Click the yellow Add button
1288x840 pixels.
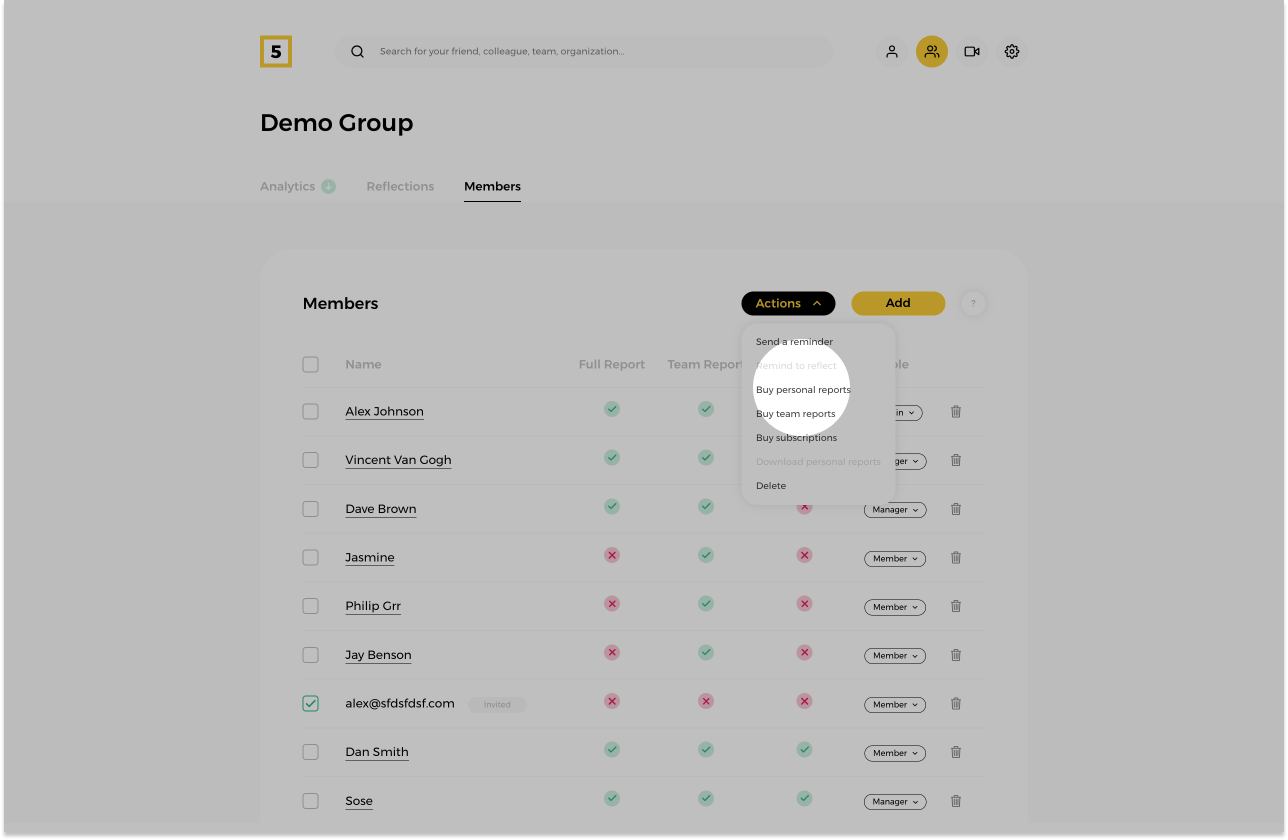(897, 304)
